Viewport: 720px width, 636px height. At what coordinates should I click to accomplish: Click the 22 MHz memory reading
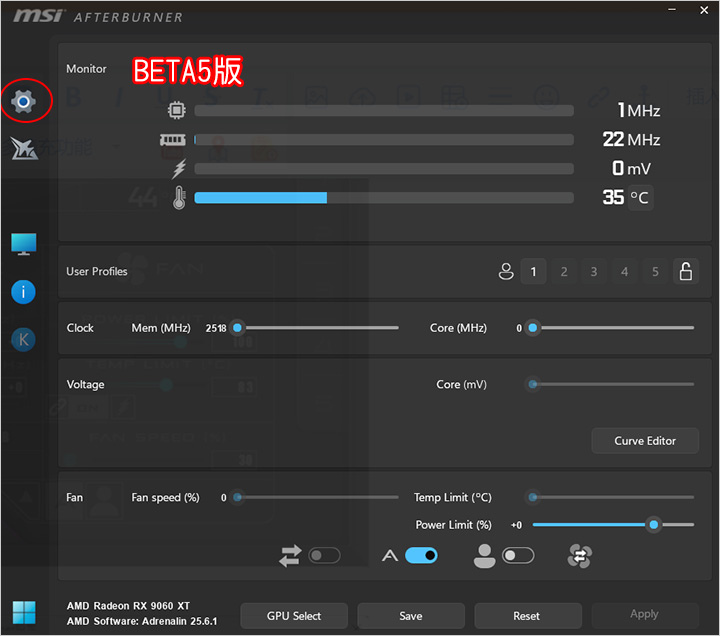pos(631,140)
